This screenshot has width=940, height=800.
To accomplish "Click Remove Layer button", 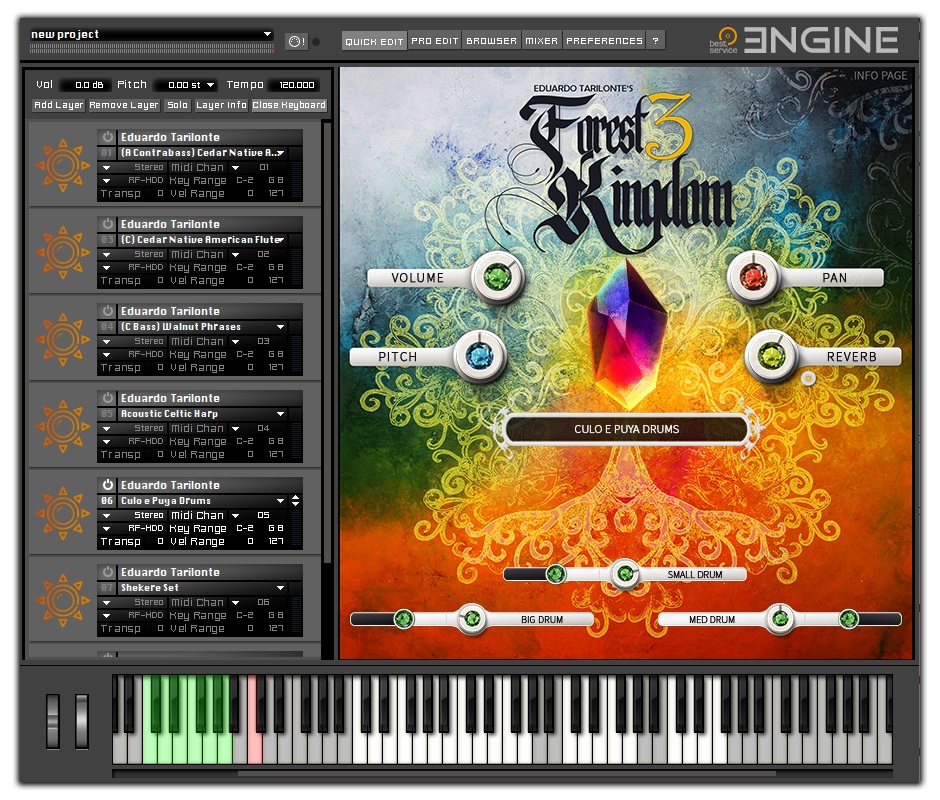I will tap(124, 105).
